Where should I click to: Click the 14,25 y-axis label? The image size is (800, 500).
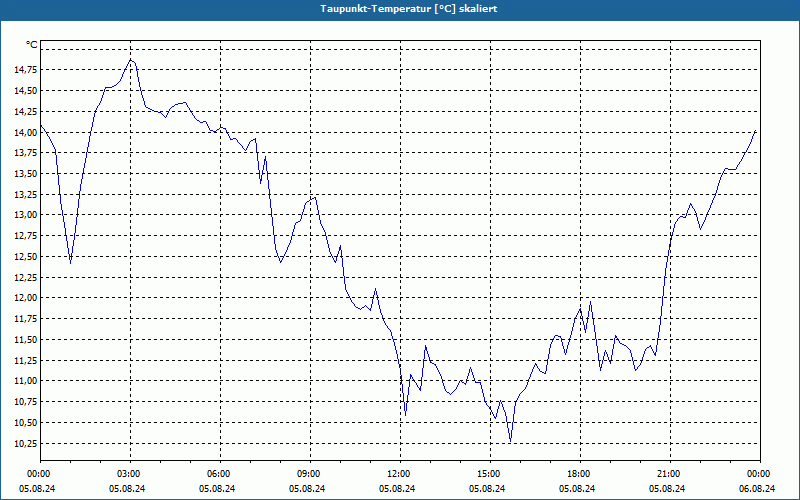coord(25,111)
